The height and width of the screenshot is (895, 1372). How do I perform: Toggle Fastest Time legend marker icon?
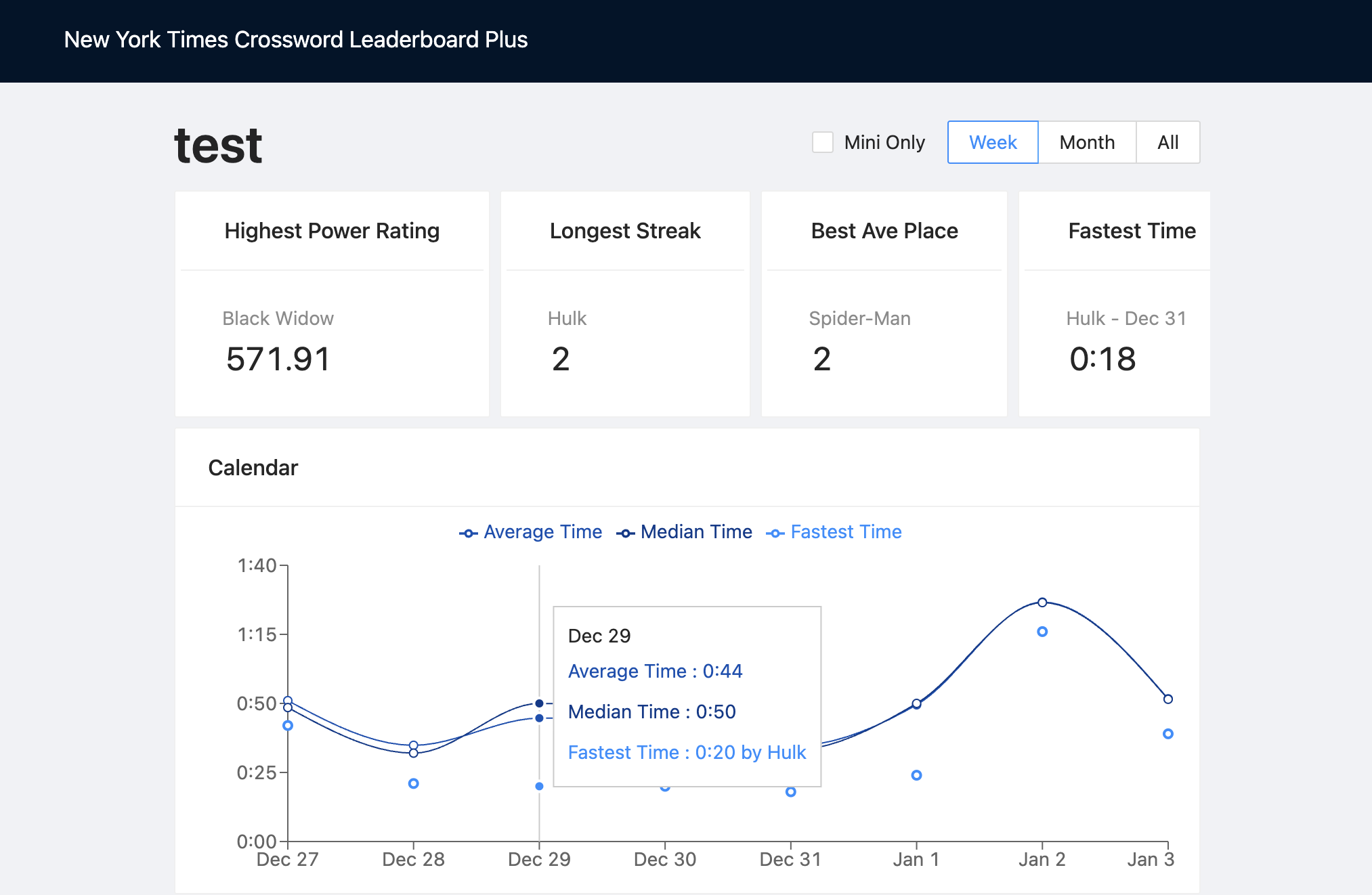tap(775, 533)
